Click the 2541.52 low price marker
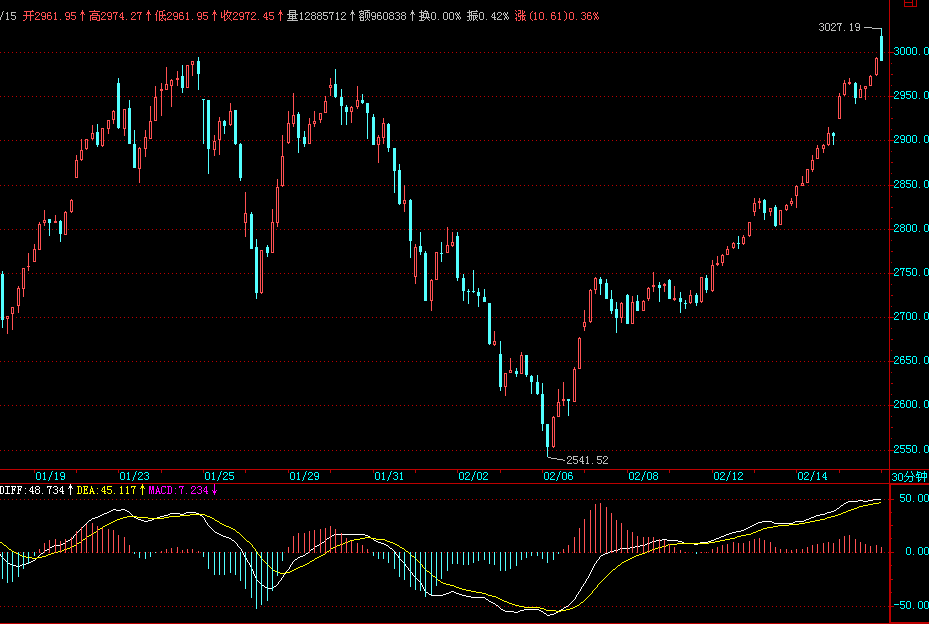Screen dimensions: 929x624 [587, 460]
